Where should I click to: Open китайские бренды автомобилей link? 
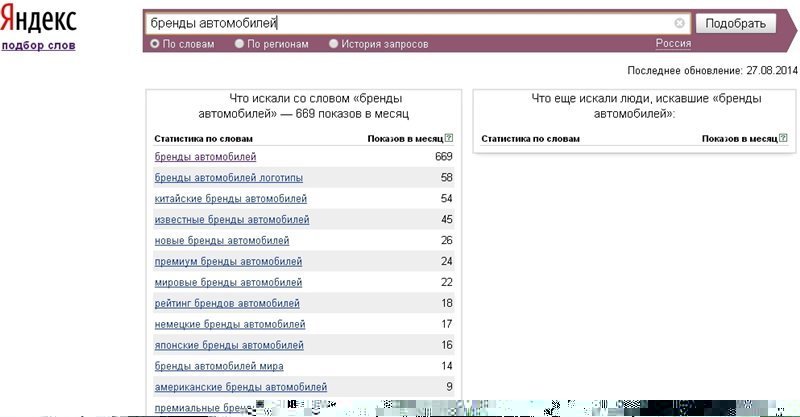pos(231,199)
